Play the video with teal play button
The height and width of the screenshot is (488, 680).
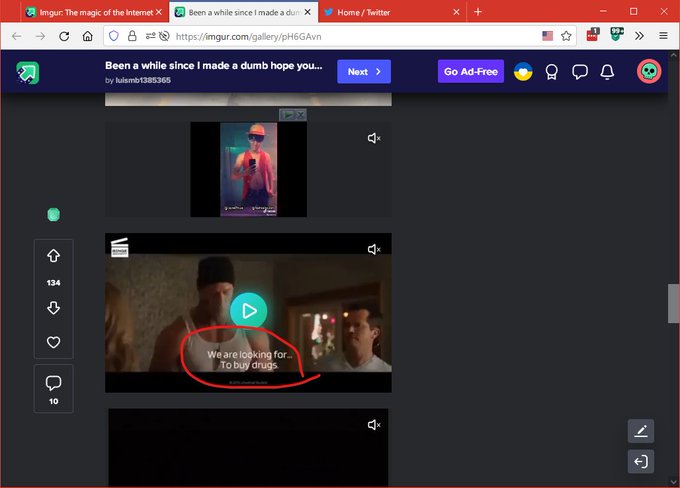248,311
